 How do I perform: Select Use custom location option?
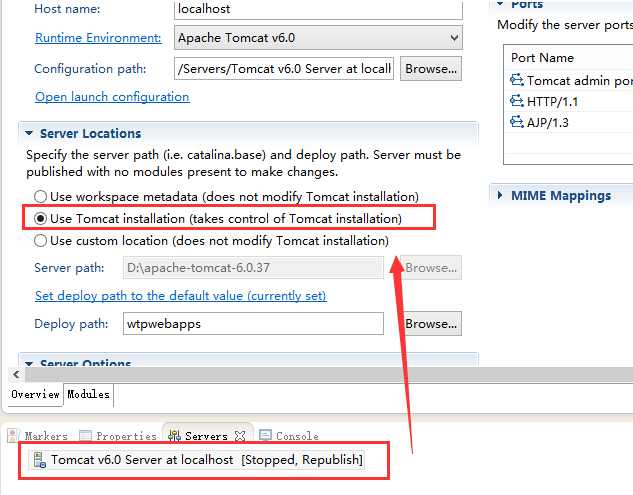click(x=40, y=241)
